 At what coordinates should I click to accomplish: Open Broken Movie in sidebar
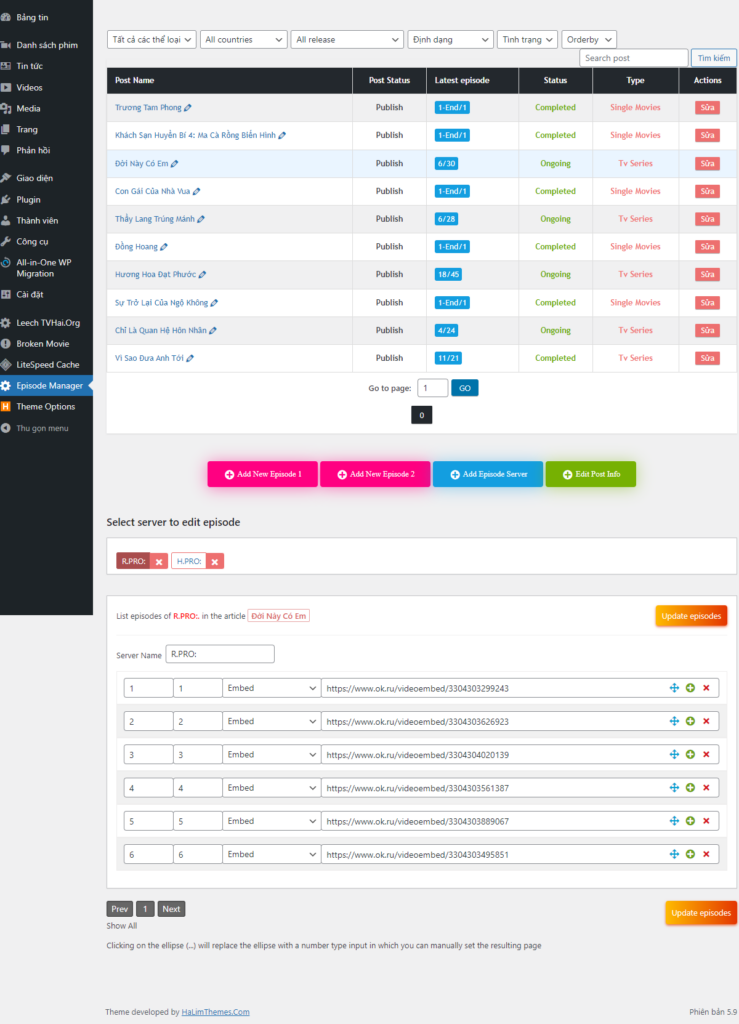click(46, 344)
